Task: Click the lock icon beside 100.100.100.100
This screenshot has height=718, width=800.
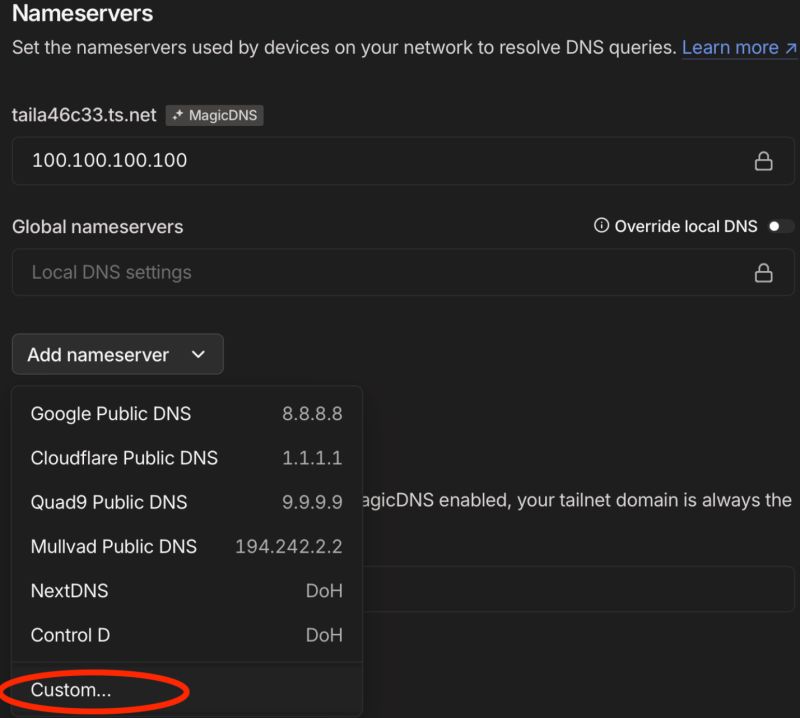Action: (x=764, y=160)
